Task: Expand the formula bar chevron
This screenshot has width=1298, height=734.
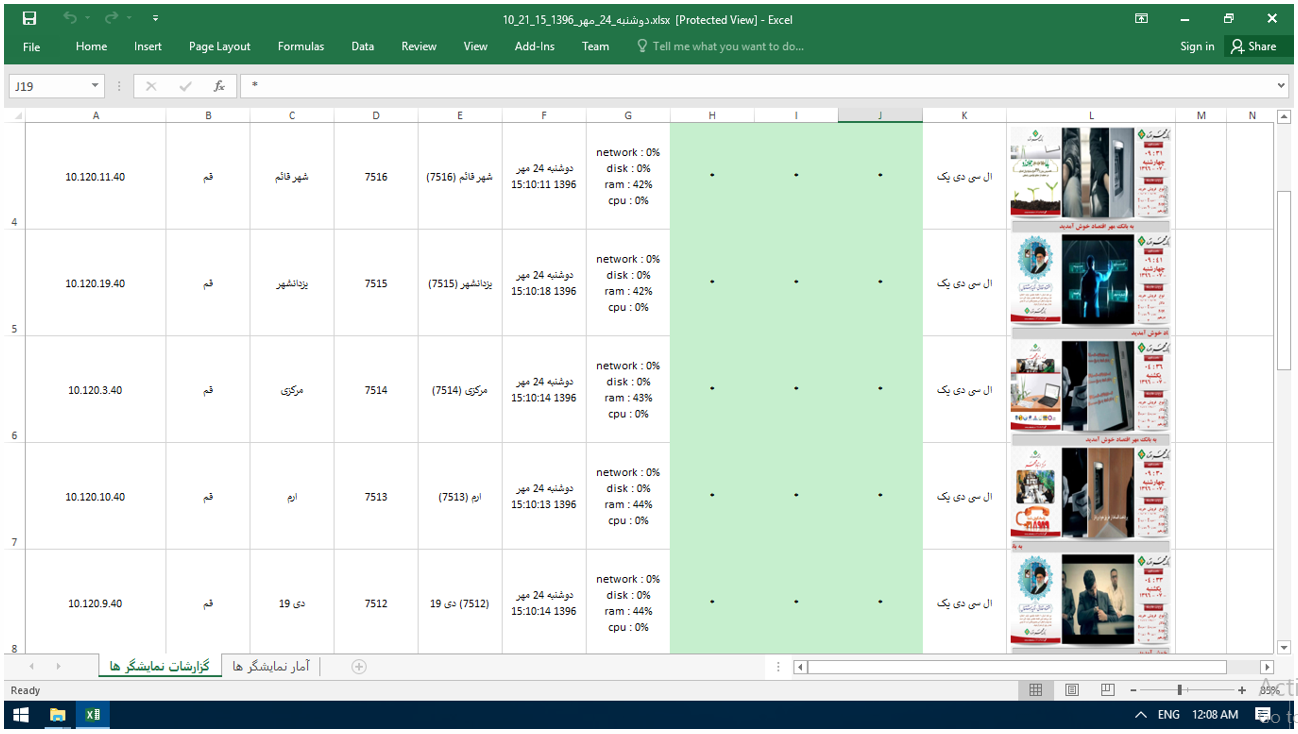Action: coord(1283,86)
